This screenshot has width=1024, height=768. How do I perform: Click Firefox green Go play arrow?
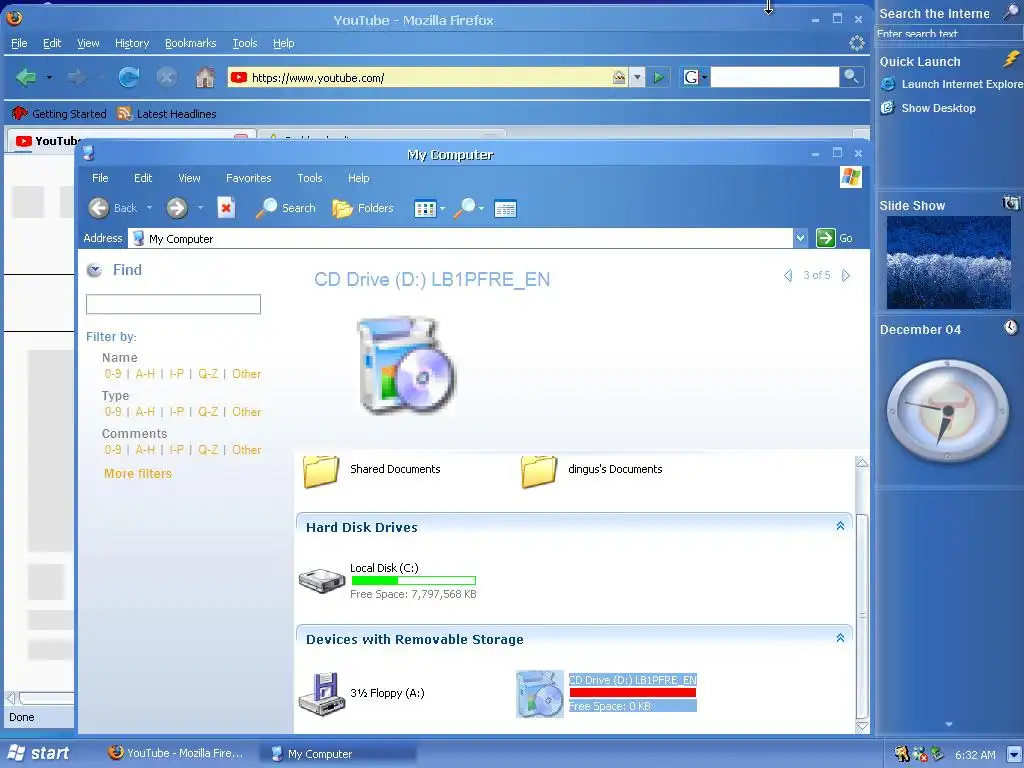click(659, 78)
